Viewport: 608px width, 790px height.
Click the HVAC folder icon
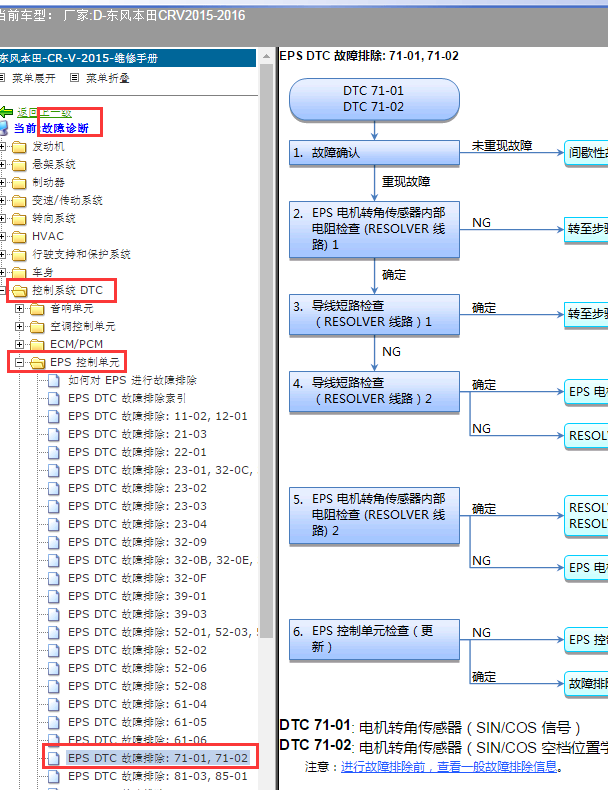coord(19,237)
